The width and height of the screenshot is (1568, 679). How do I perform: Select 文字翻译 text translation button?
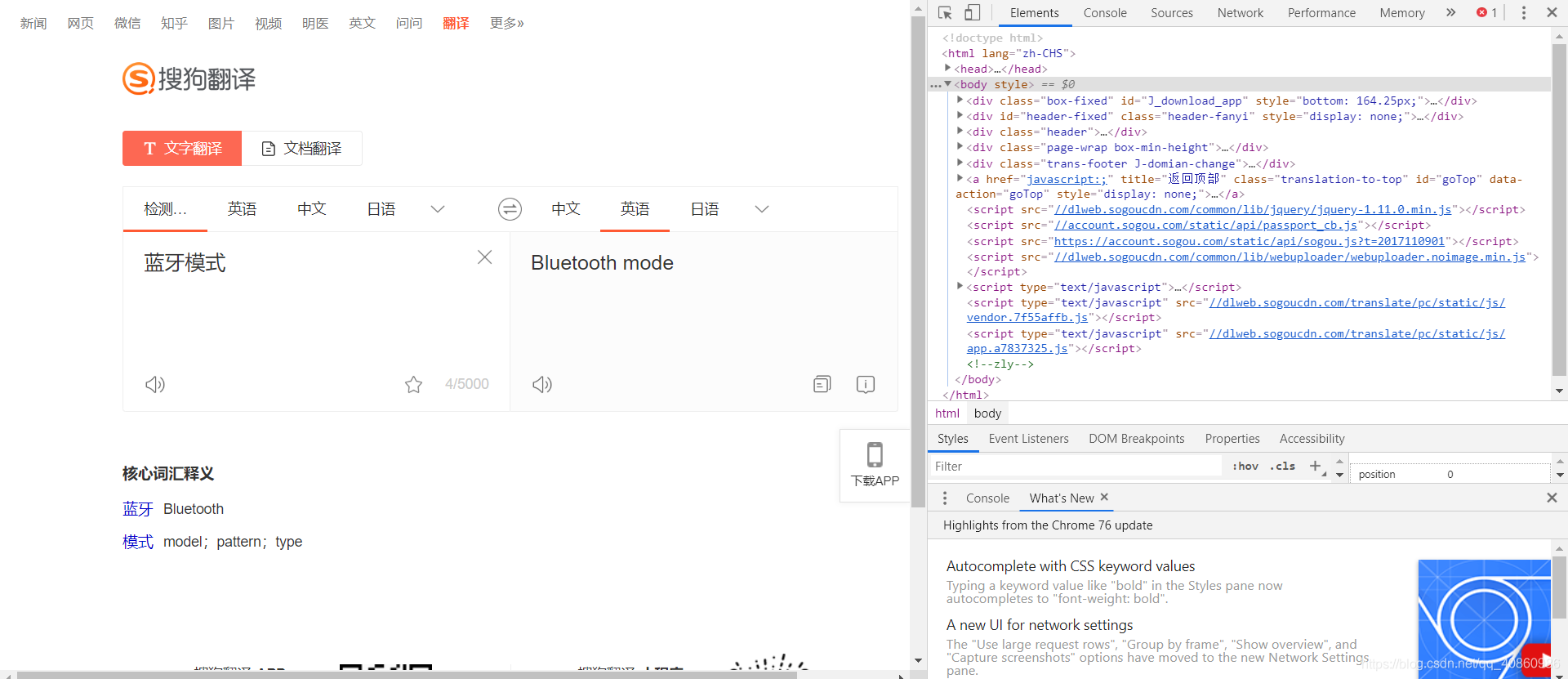182,148
